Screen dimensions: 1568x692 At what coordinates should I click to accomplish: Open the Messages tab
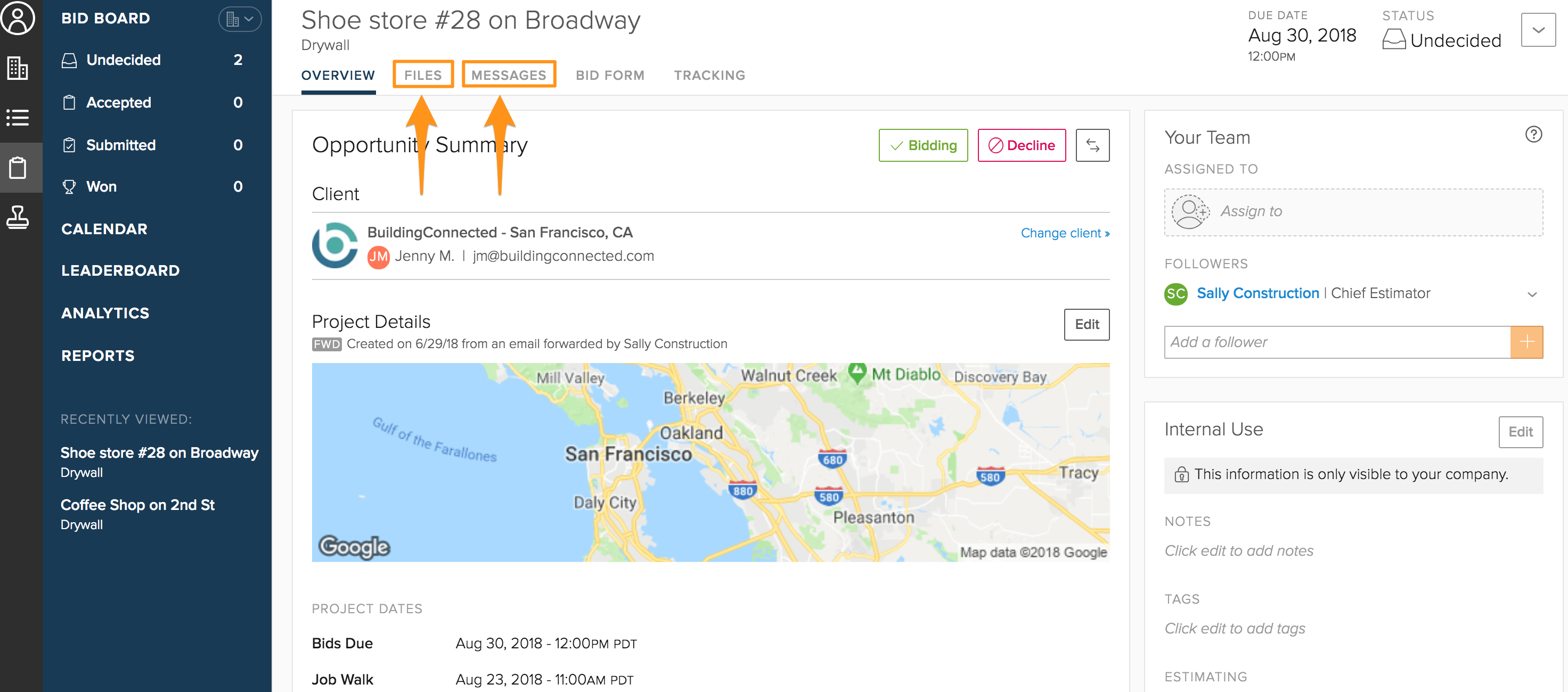pos(509,75)
